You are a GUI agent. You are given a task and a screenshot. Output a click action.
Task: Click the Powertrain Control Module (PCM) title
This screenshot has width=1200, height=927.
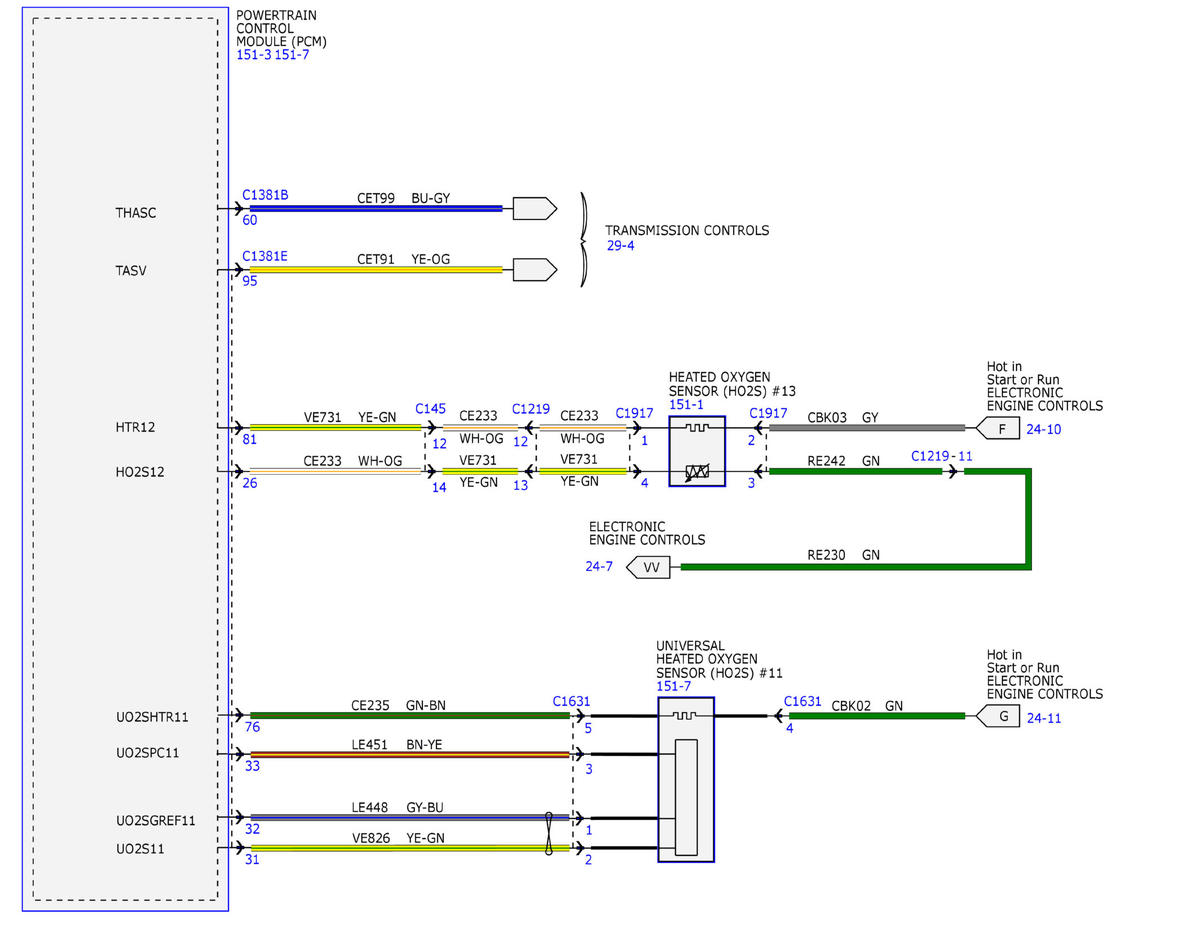pos(282,29)
